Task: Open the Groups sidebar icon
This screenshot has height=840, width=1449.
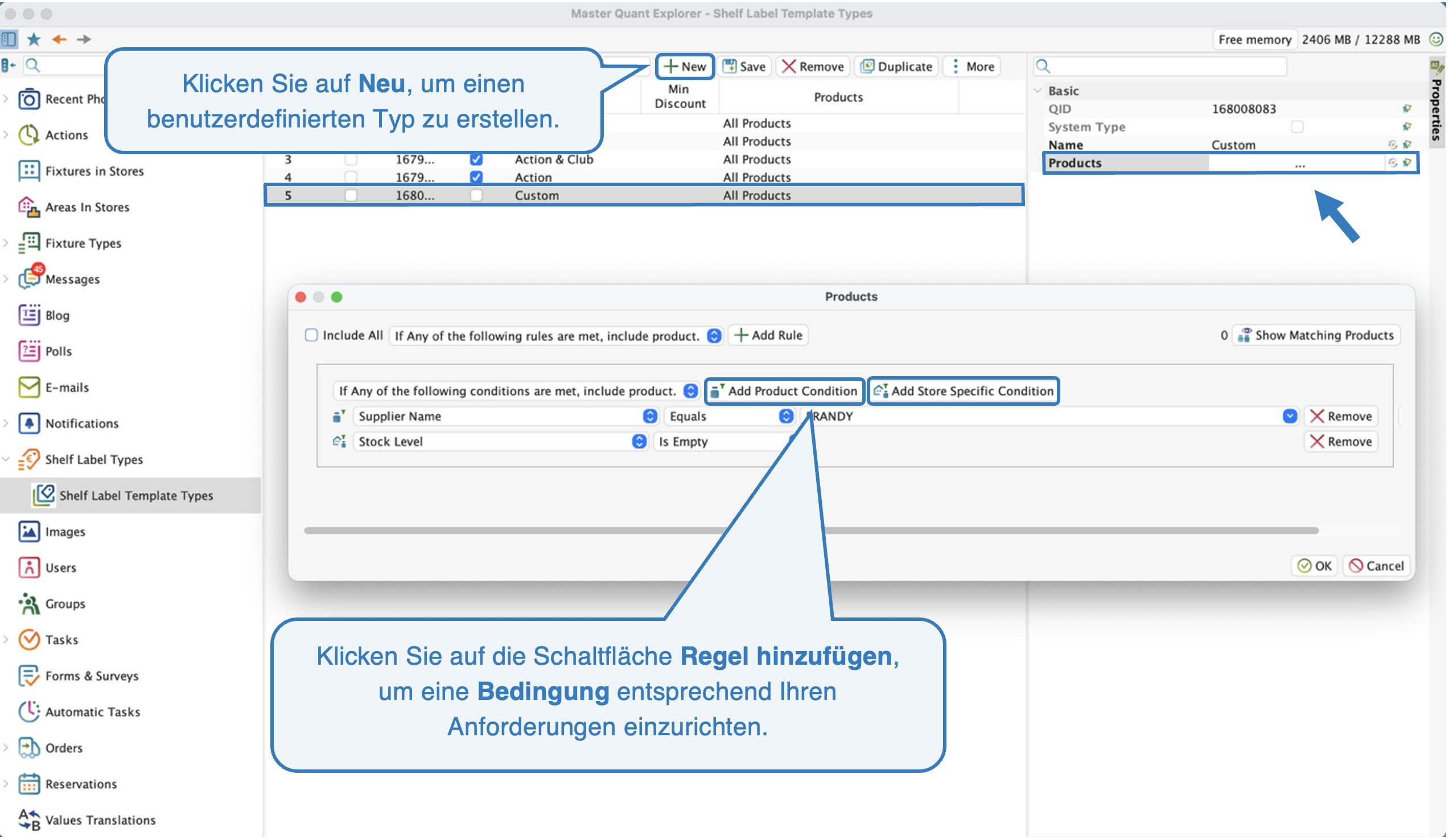Action: [29, 604]
